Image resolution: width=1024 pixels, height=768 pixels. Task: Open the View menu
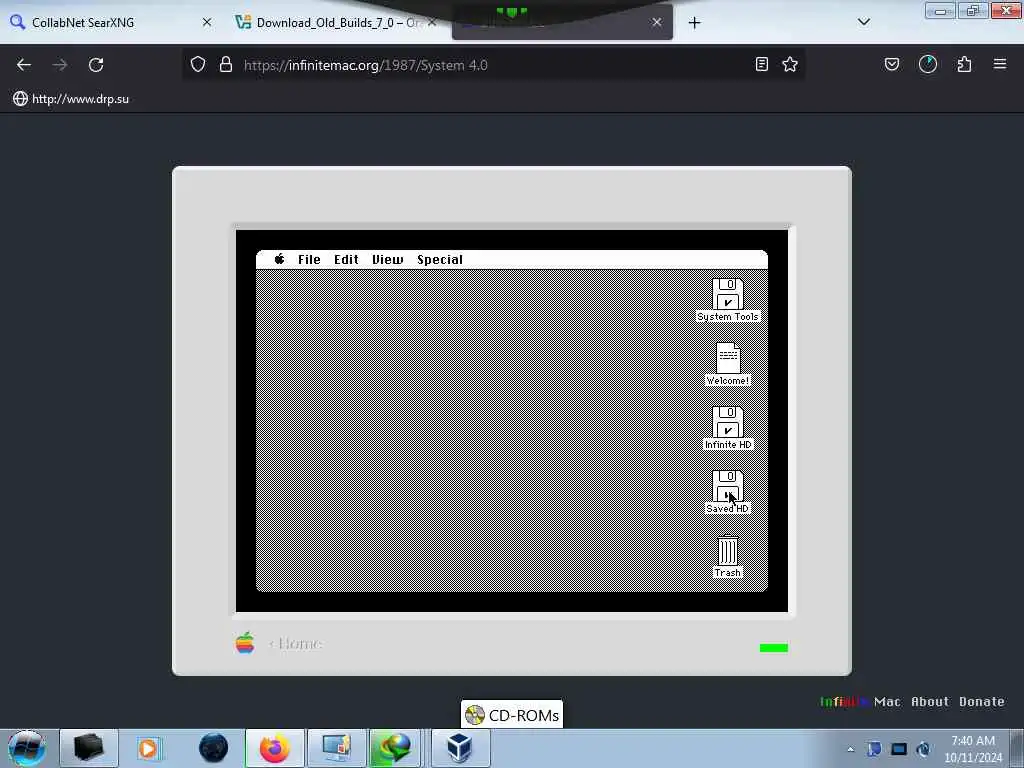click(387, 259)
